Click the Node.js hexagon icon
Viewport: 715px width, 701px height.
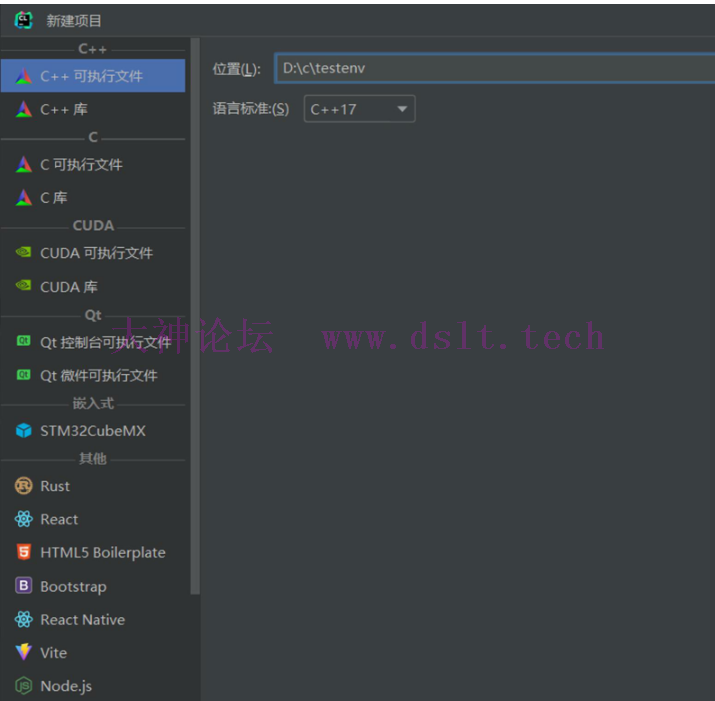pos(24,685)
